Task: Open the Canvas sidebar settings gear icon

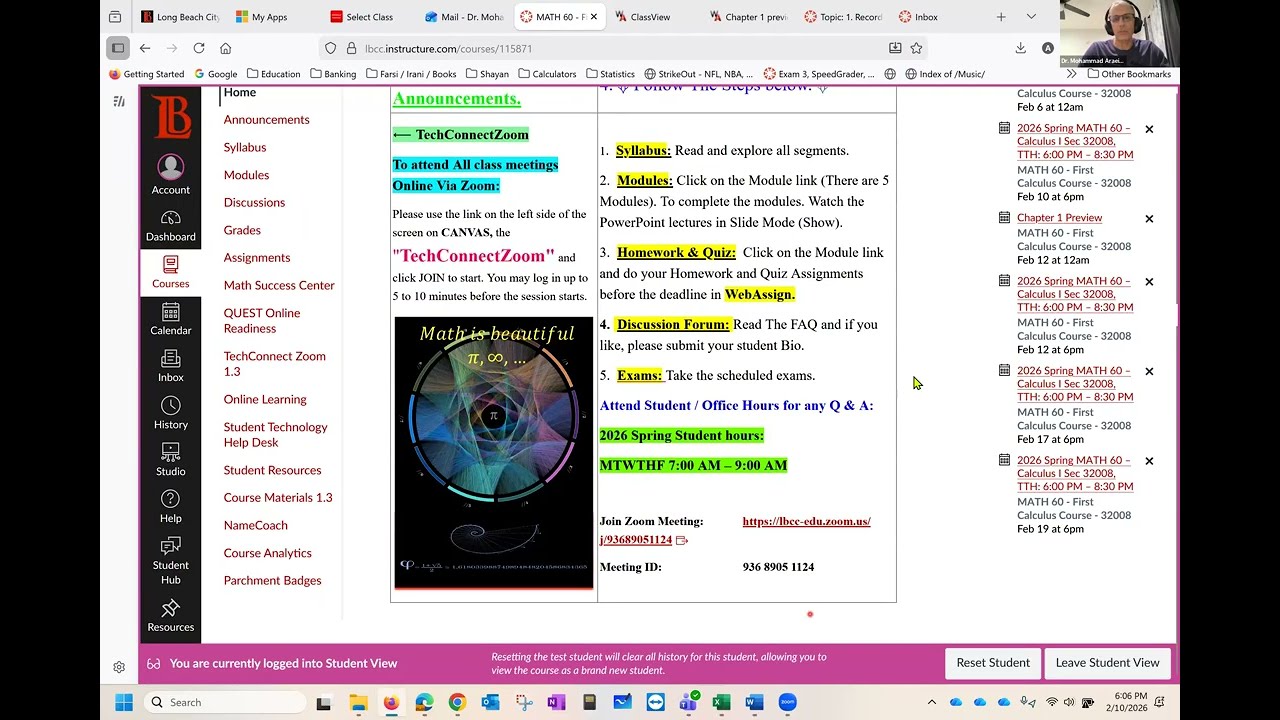Action: point(119,667)
